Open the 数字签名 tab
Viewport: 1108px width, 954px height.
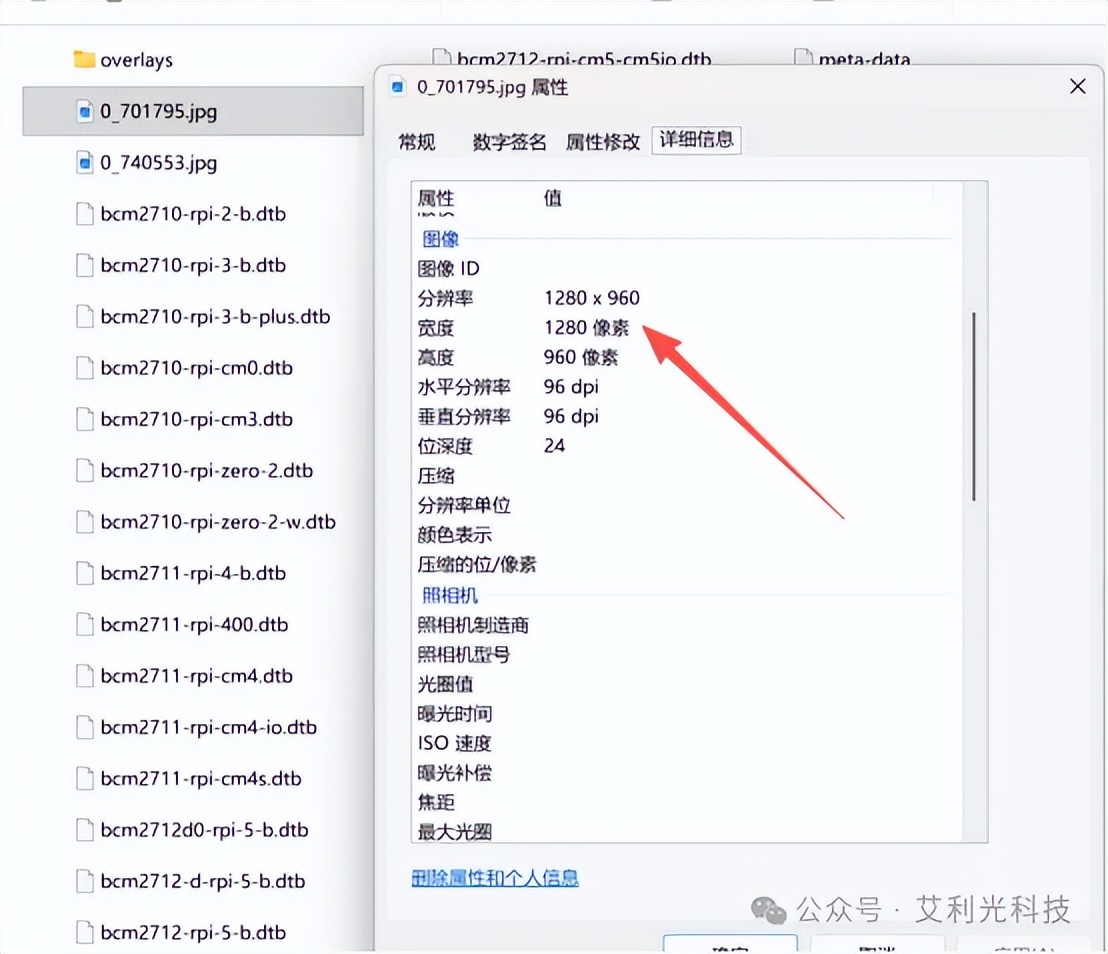[509, 142]
